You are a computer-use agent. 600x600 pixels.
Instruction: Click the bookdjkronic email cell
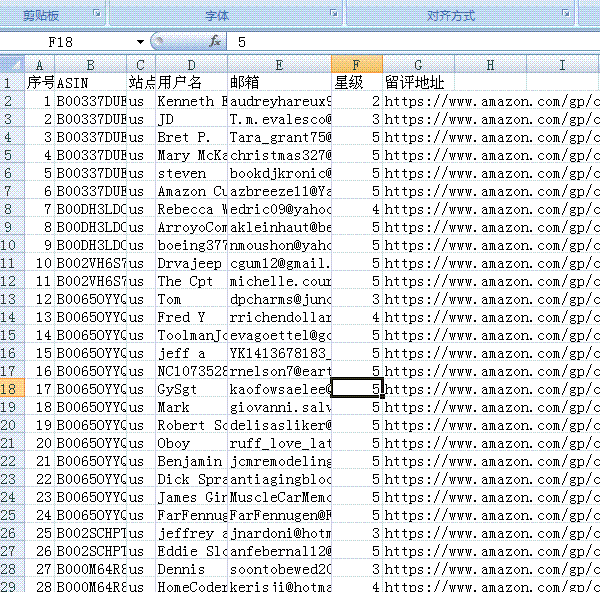(x=279, y=173)
